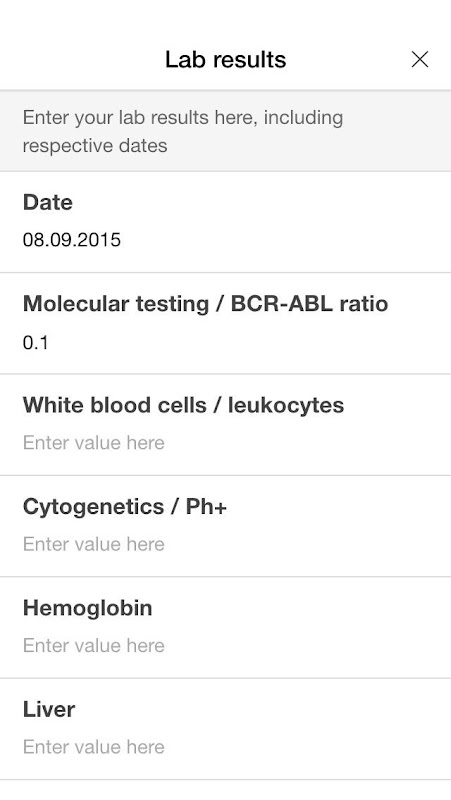The width and height of the screenshot is (451, 800).
Task: Tap the words "BCR-ABL ratio" in label
Action: pos(310,304)
